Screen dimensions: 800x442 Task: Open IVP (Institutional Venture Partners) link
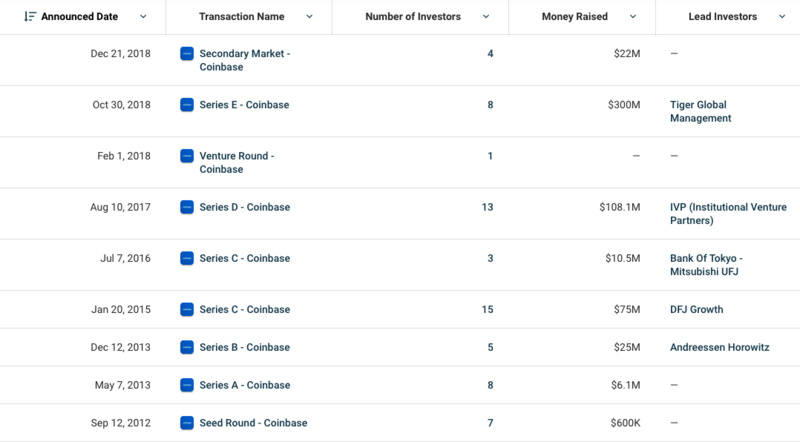tap(728, 214)
